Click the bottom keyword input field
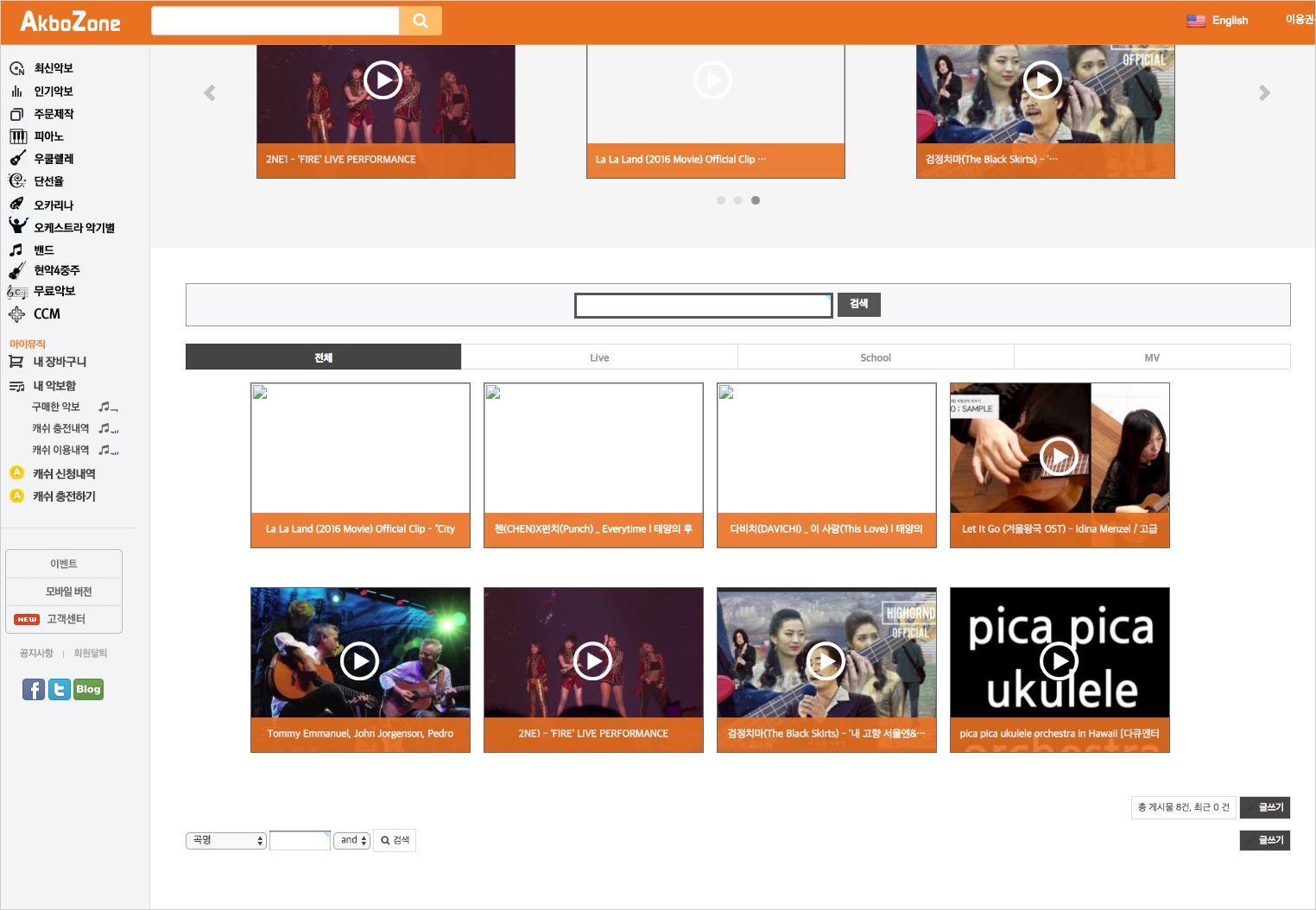This screenshot has width=1316, height=910. [300, 840]
